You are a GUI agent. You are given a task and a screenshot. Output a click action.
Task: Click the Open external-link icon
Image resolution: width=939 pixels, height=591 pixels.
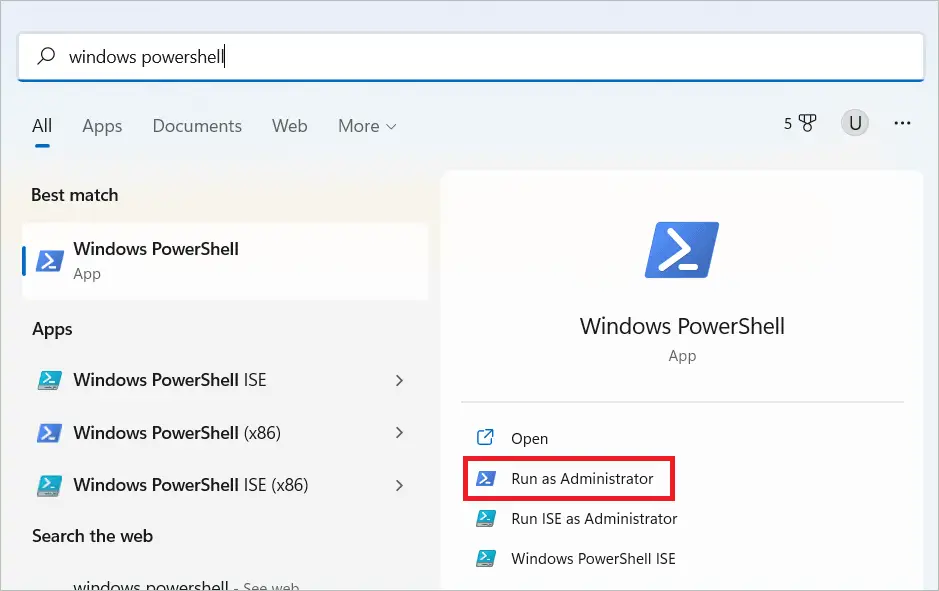(485, 438)
